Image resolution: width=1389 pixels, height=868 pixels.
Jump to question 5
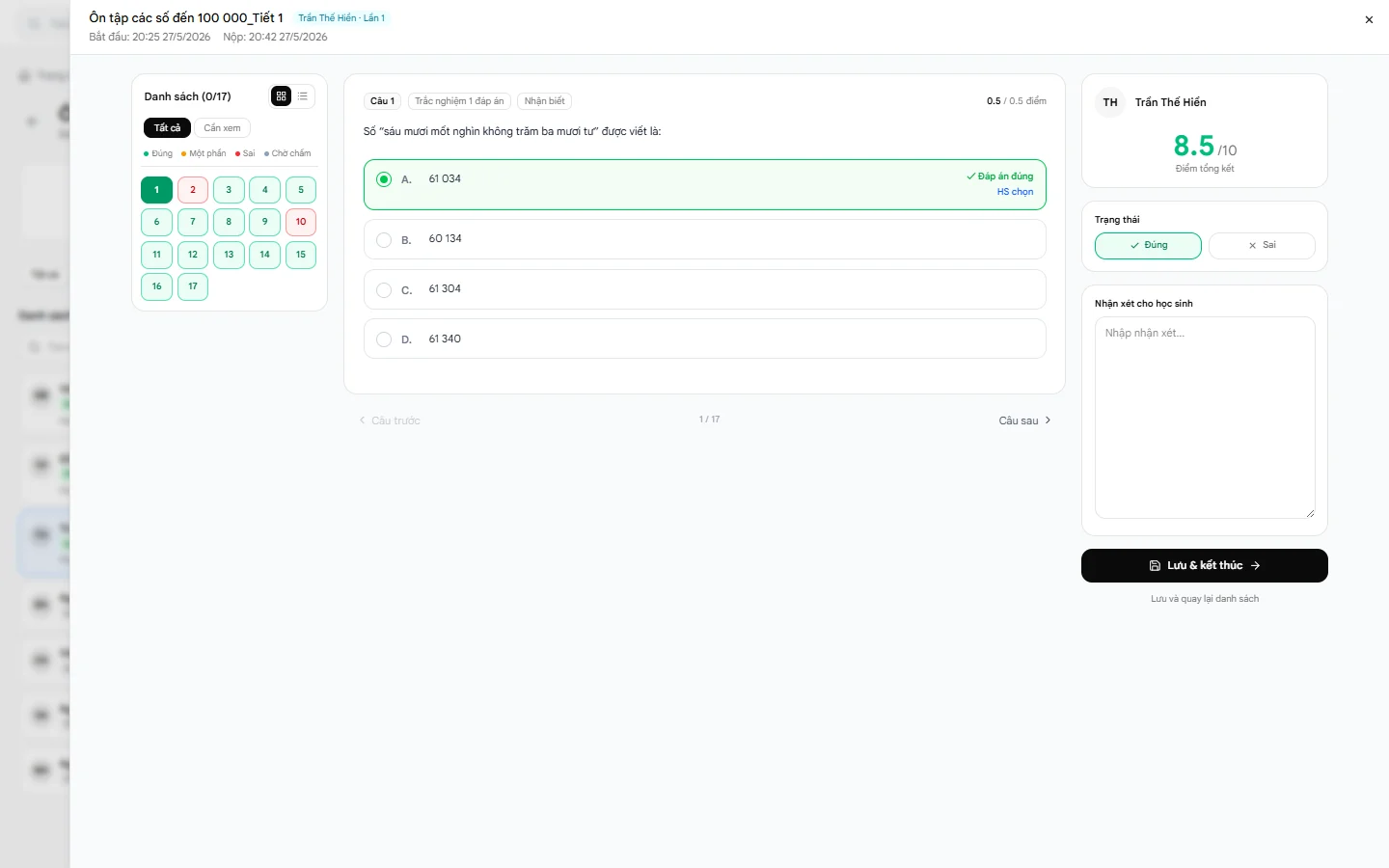301,190
